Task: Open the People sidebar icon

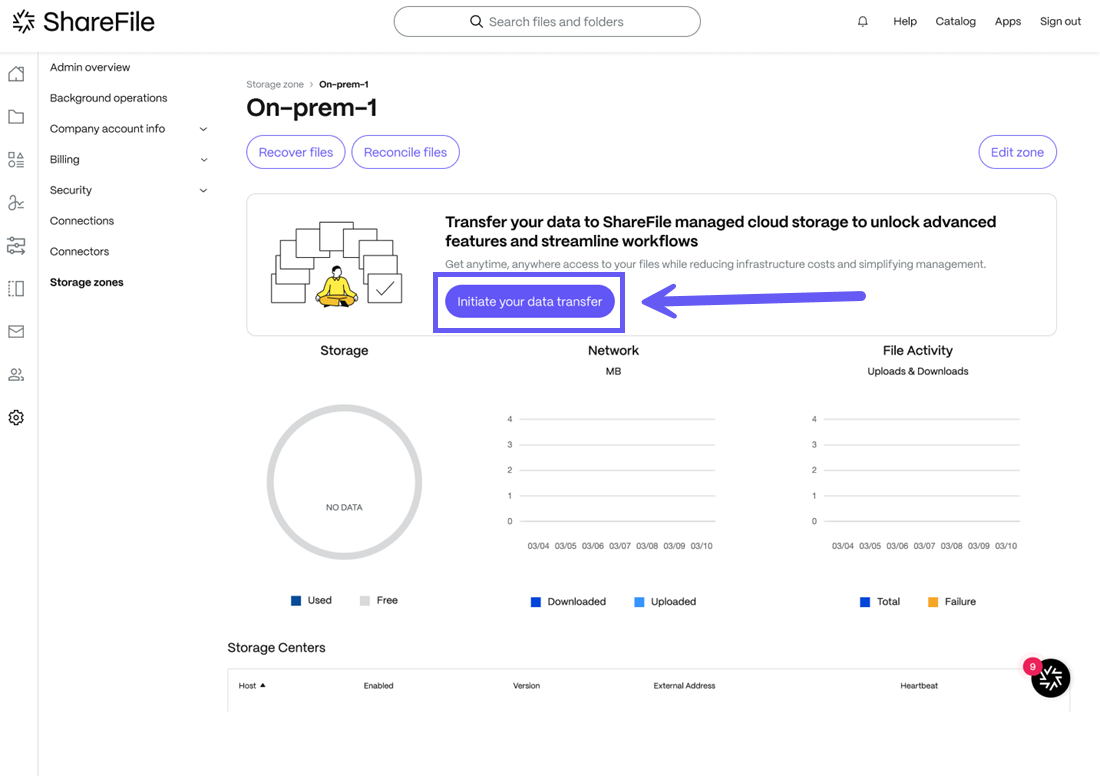Action: pos(16,375)
